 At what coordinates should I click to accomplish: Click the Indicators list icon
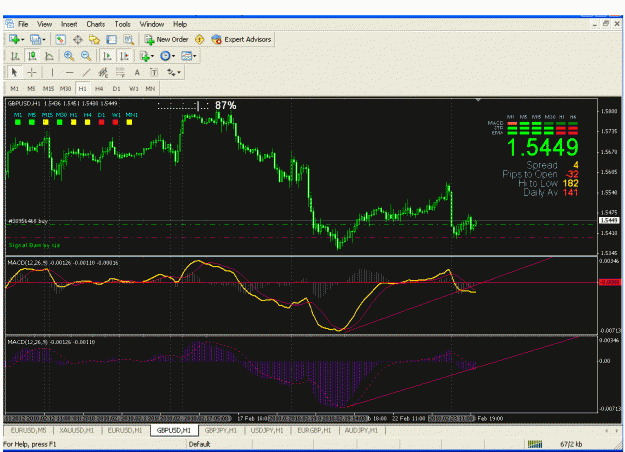pos(144,56)
